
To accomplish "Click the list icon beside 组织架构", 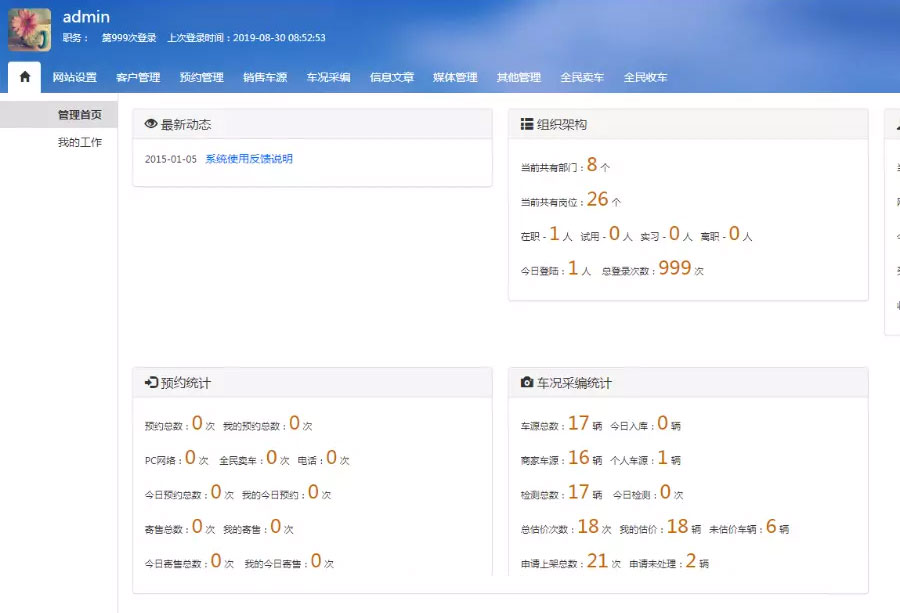I will pyautogui.click(x=527, y=125).
